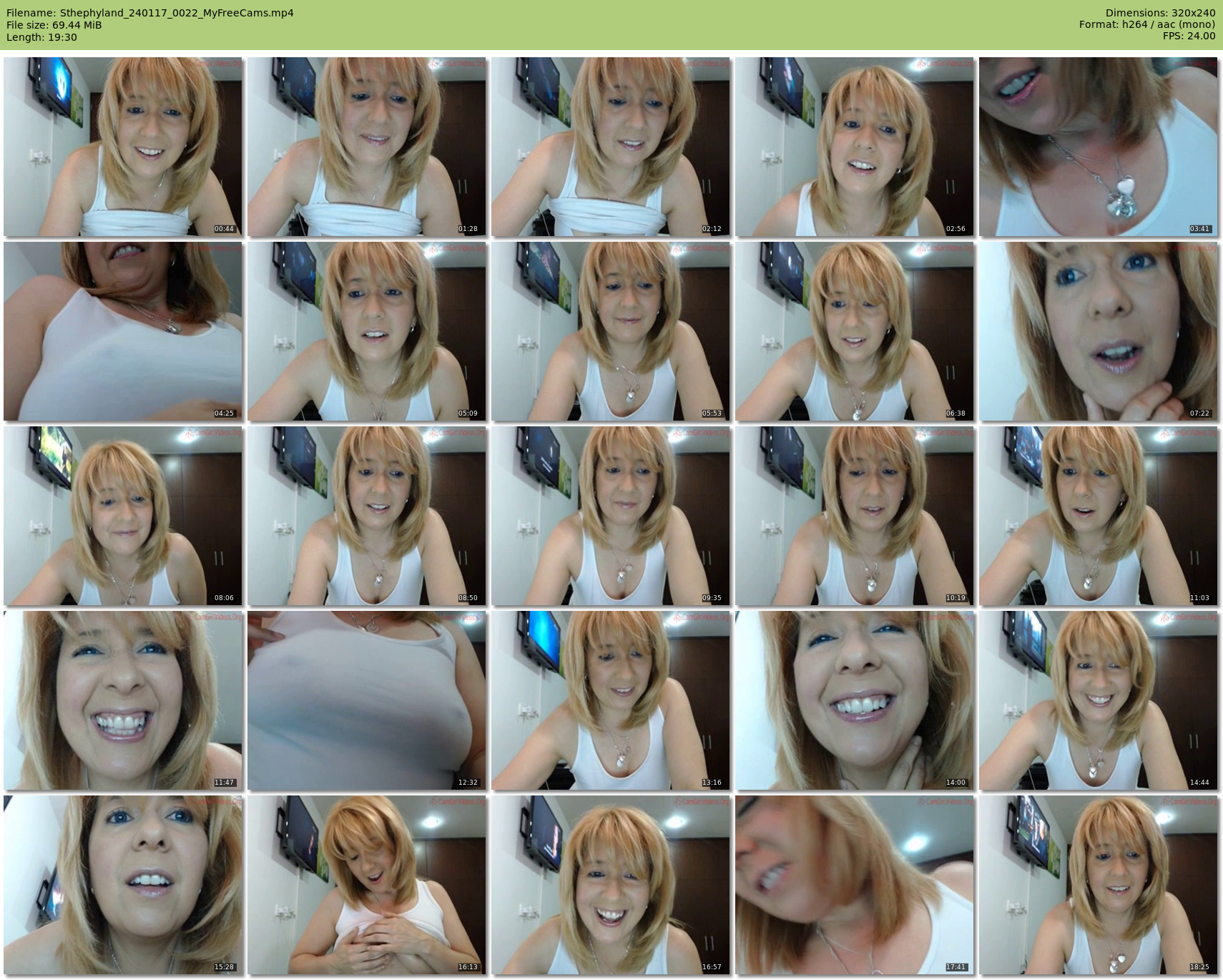Click the frame at 13:16

[x=610, y=700]
